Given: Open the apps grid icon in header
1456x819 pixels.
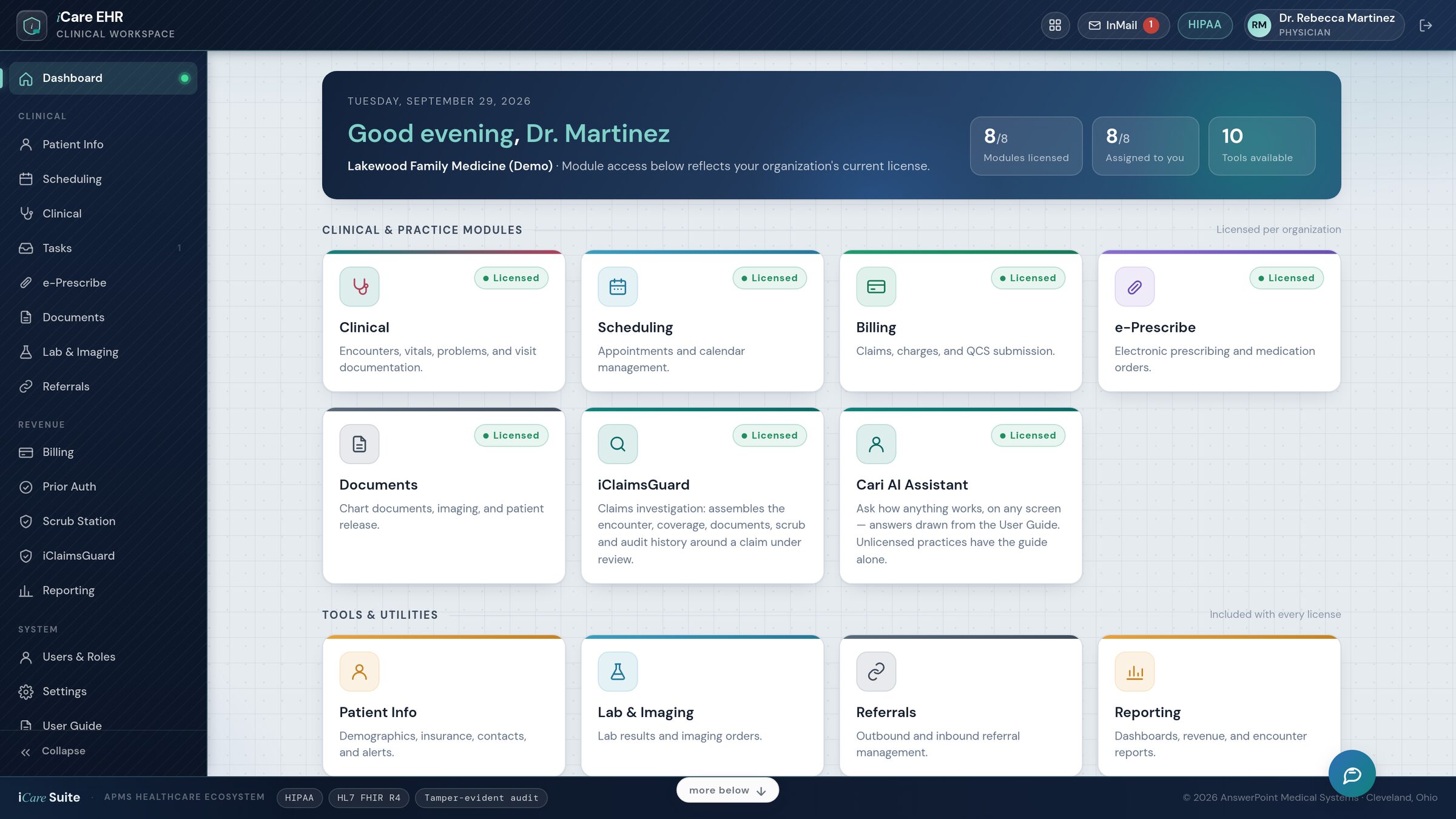Looking at the screenshot, I should pyautogui.click(x=1055, y=25).
